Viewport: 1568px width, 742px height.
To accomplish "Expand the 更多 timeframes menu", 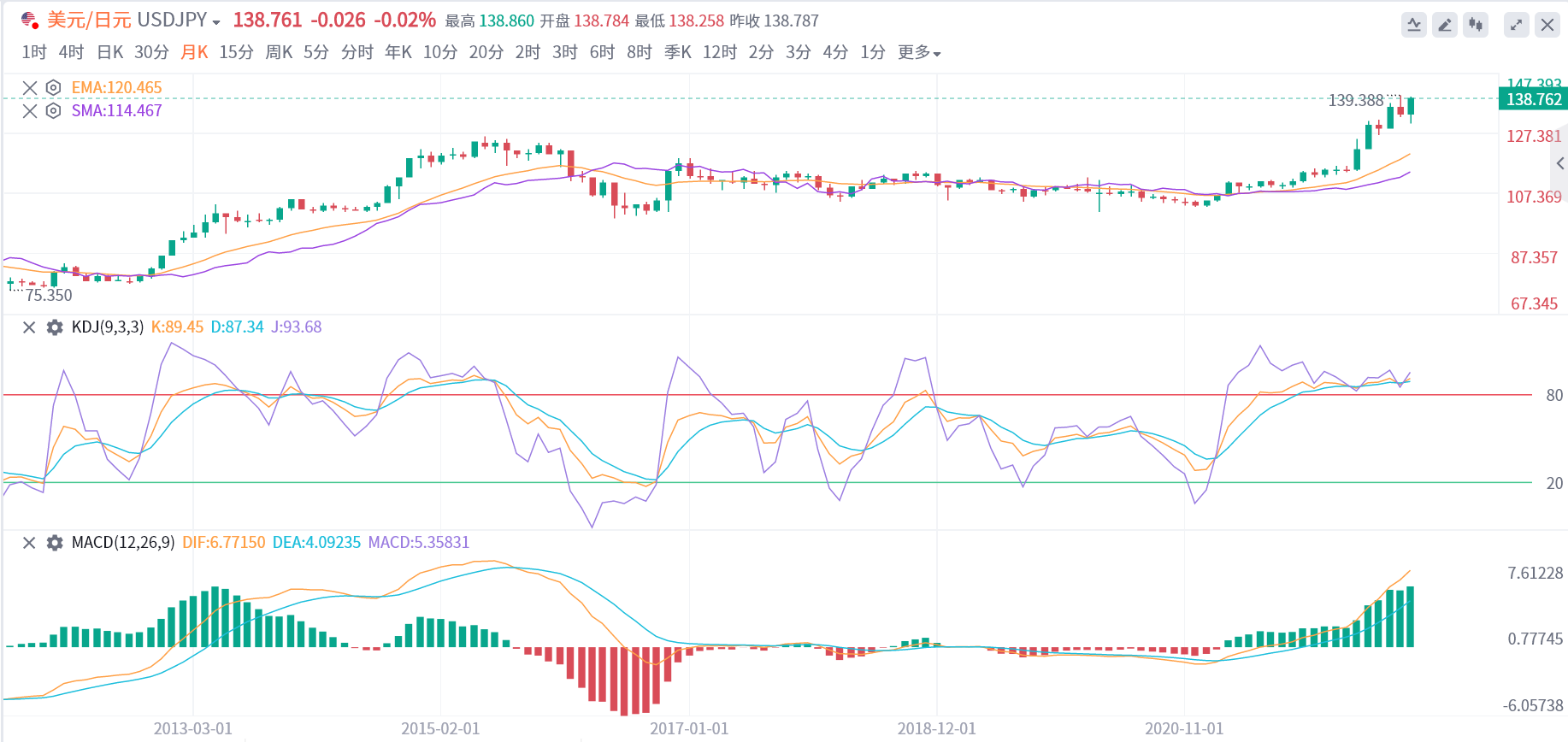I will (x=919, y=53).
